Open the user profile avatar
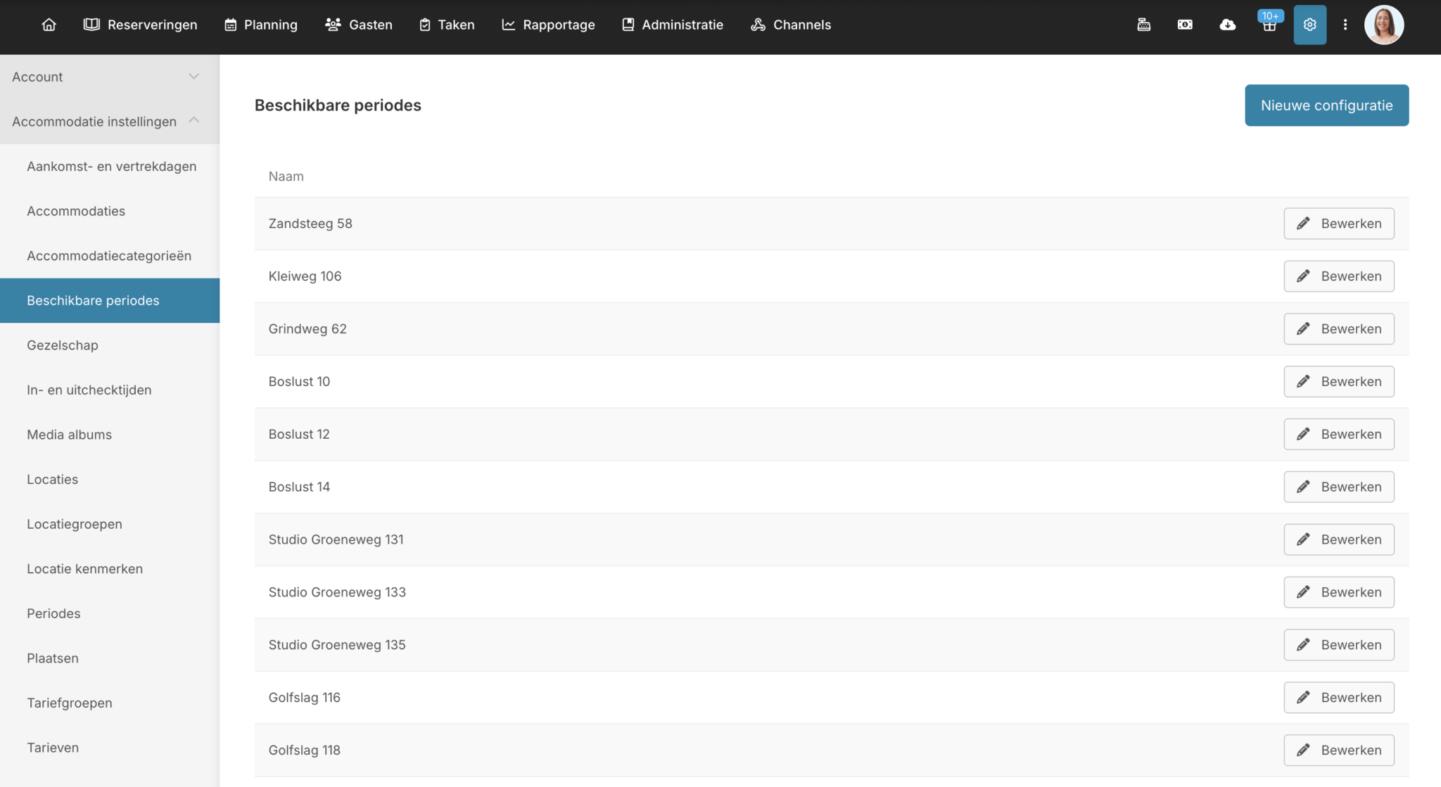This screenshot has width=1441, height=787. coord(1384,25)
